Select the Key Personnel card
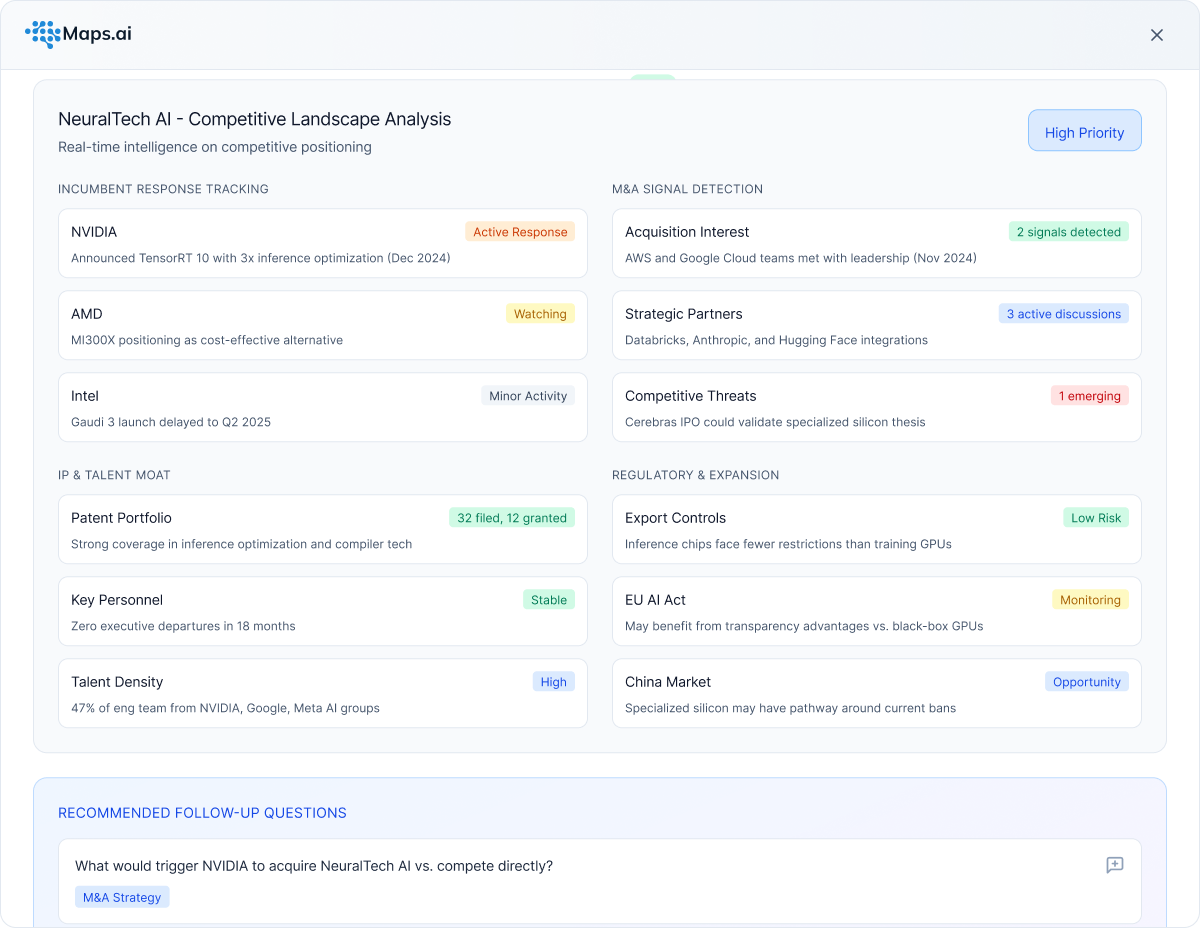The height and width of the screenshot is (928, 1200). 322,612
